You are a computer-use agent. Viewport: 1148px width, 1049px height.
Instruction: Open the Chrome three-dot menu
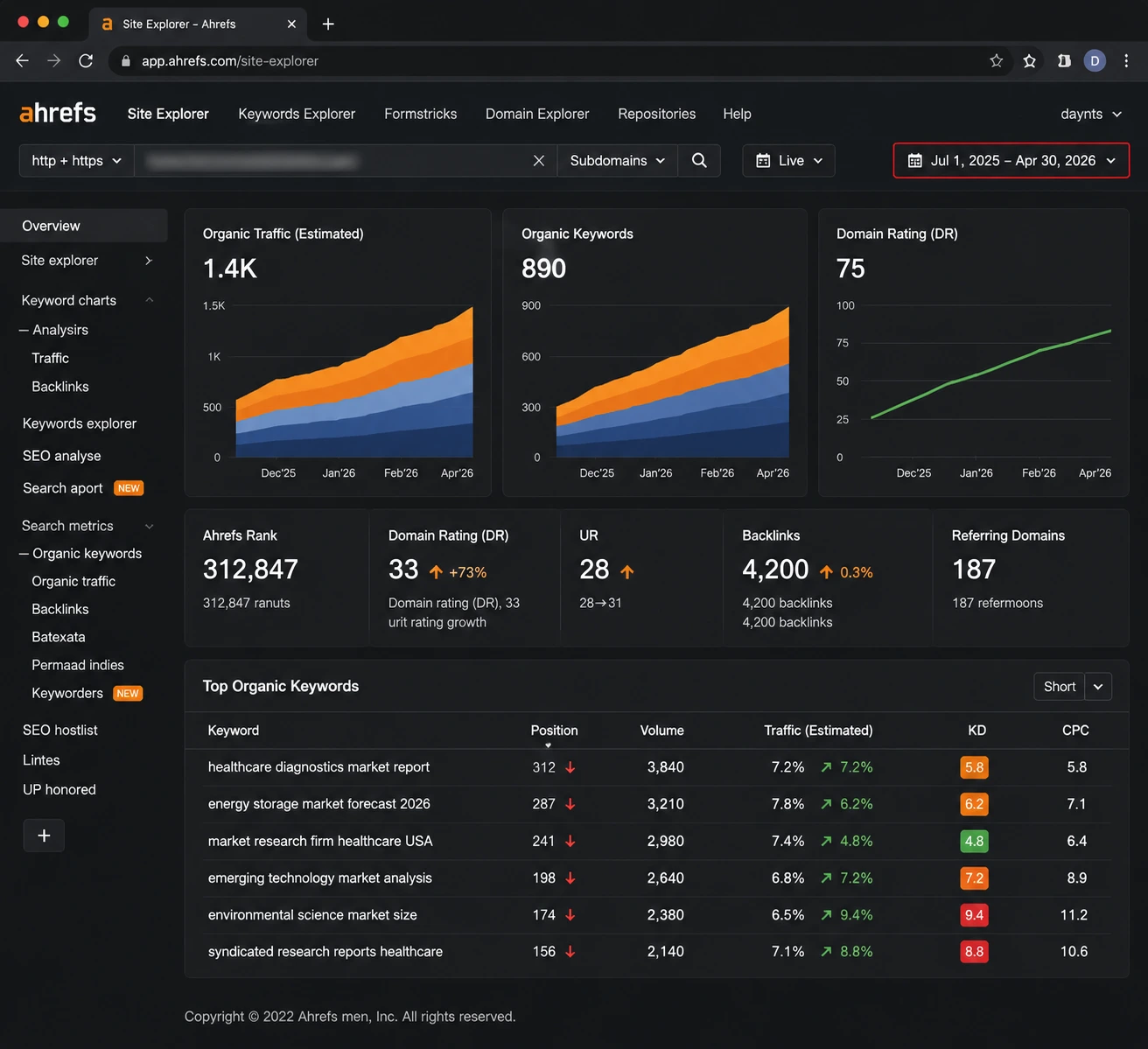click(1126, 60)
